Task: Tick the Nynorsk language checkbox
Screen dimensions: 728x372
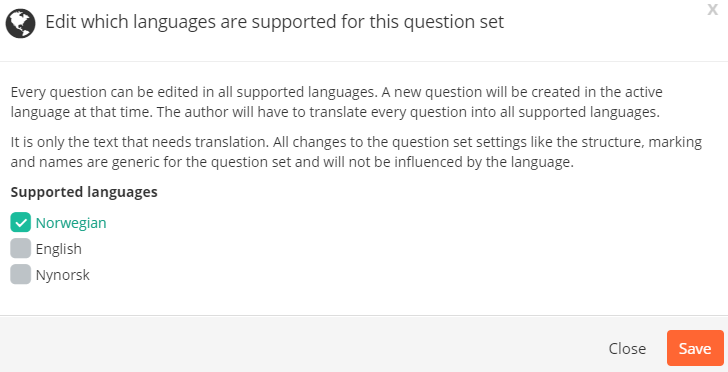Action: [x=20, y=274]
